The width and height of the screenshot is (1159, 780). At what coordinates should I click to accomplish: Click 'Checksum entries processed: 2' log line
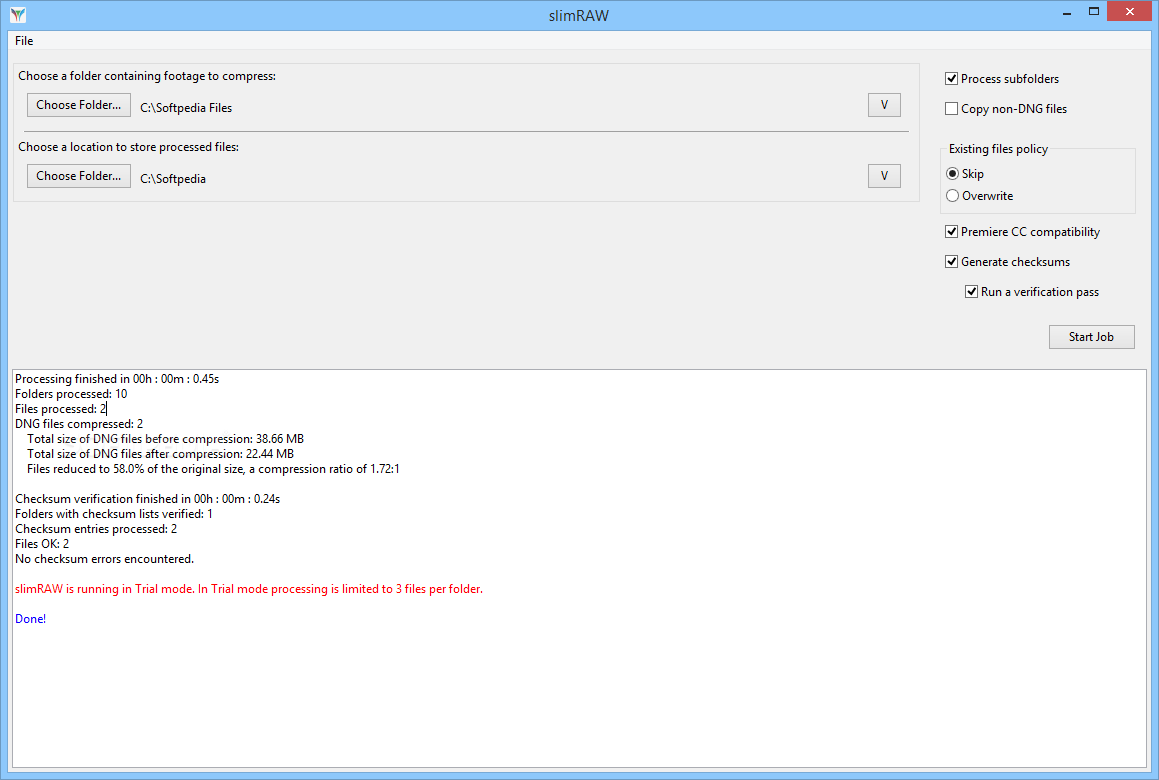point(96,529)
